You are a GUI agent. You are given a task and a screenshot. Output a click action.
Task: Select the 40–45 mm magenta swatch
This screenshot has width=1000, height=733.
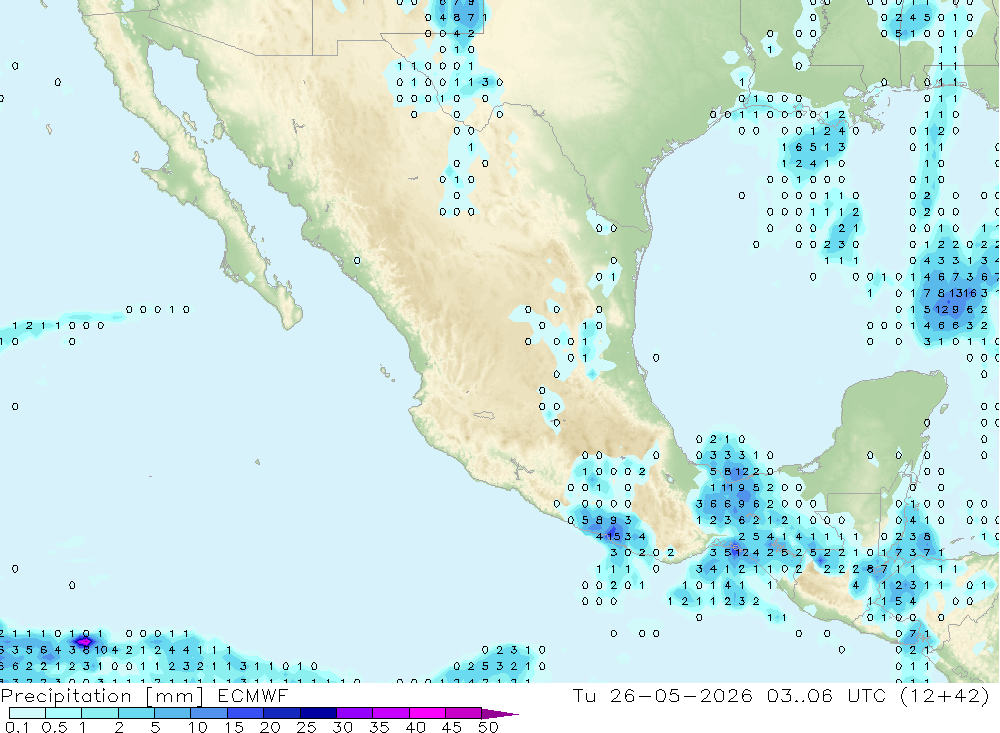click(x=427, y=713)
